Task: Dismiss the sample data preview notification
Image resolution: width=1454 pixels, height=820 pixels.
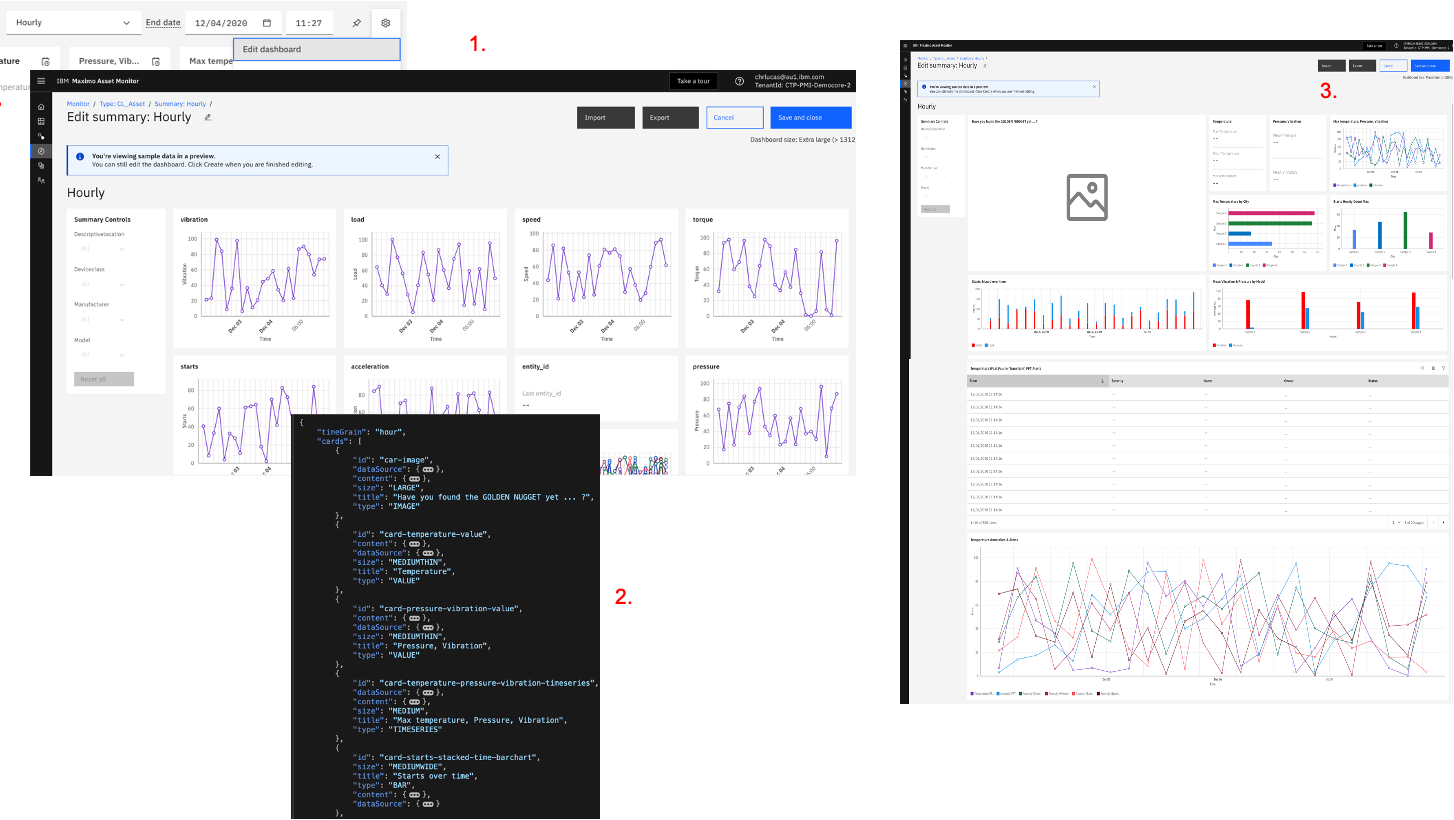Action: pos(437,156)
